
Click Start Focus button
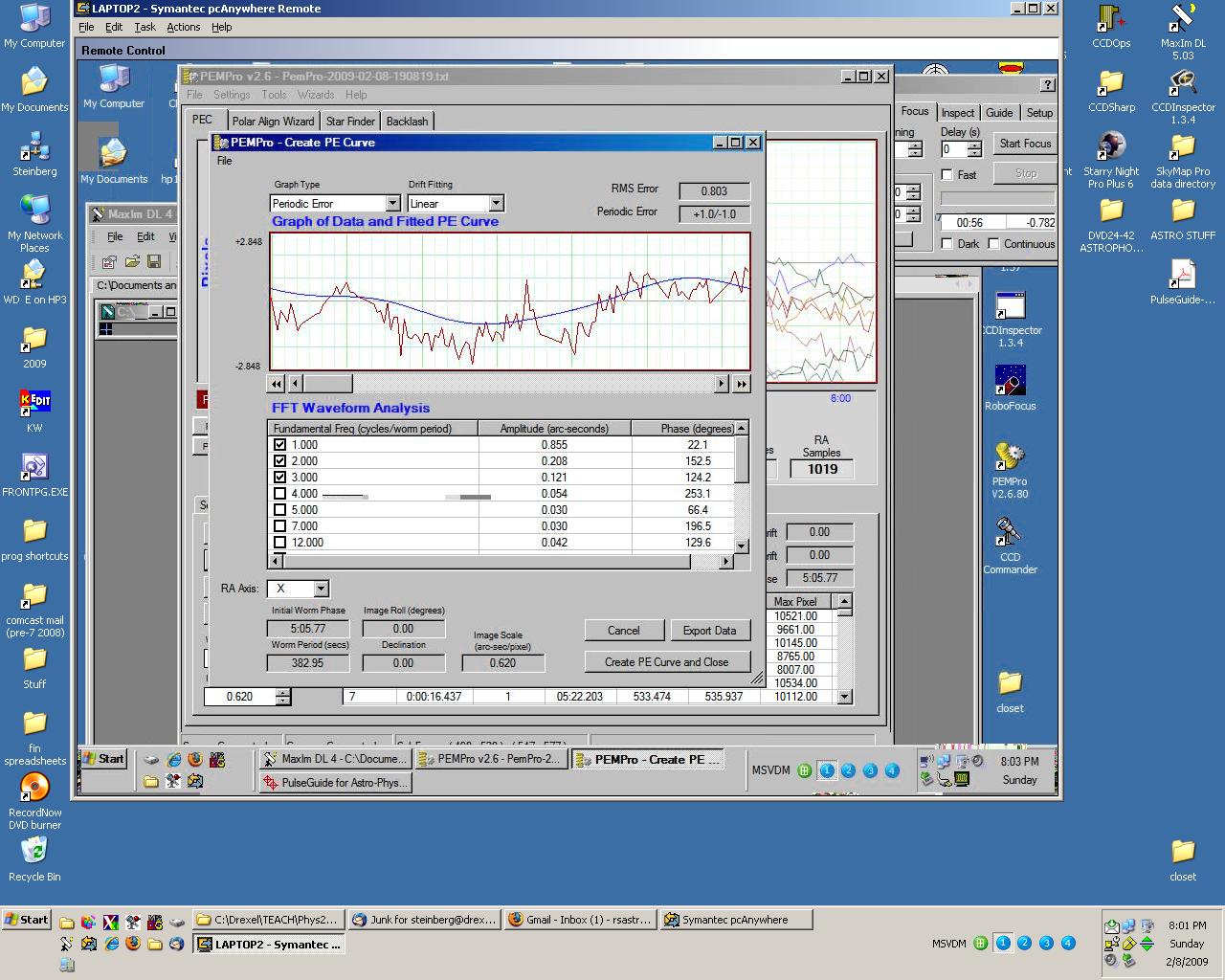click(1025, 144)
